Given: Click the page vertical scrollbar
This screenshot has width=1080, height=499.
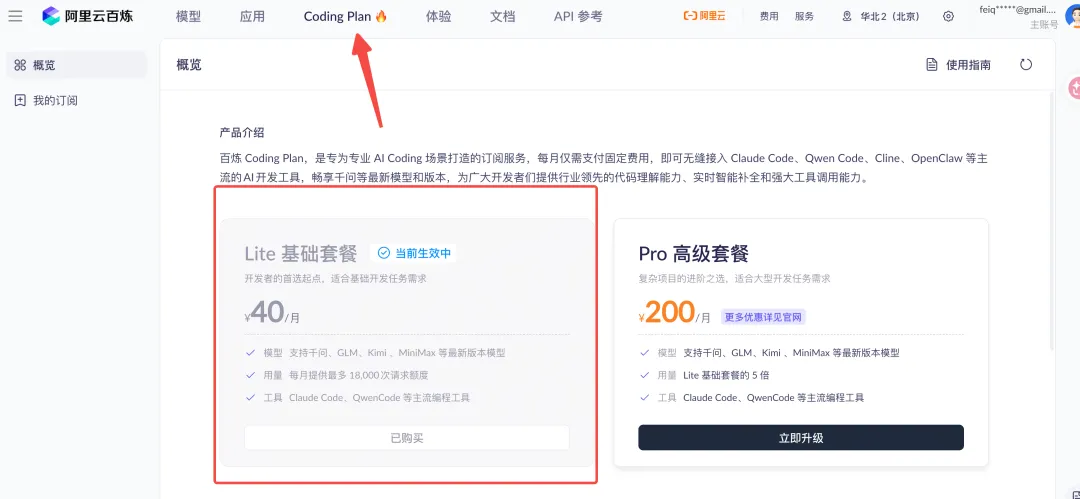Looking at the screenshot, I should tap(1051, 221).
